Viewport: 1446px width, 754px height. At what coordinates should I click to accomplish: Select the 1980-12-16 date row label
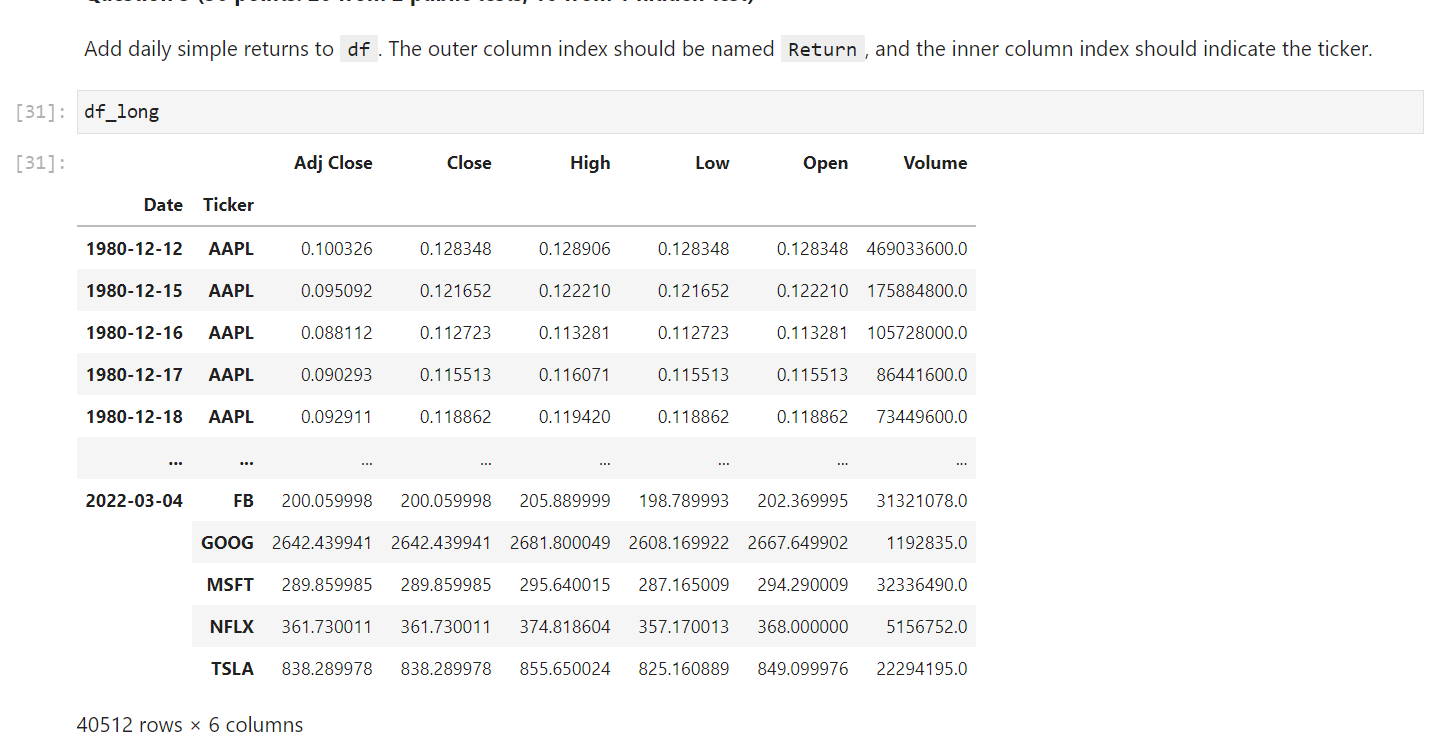pos(135,333)
